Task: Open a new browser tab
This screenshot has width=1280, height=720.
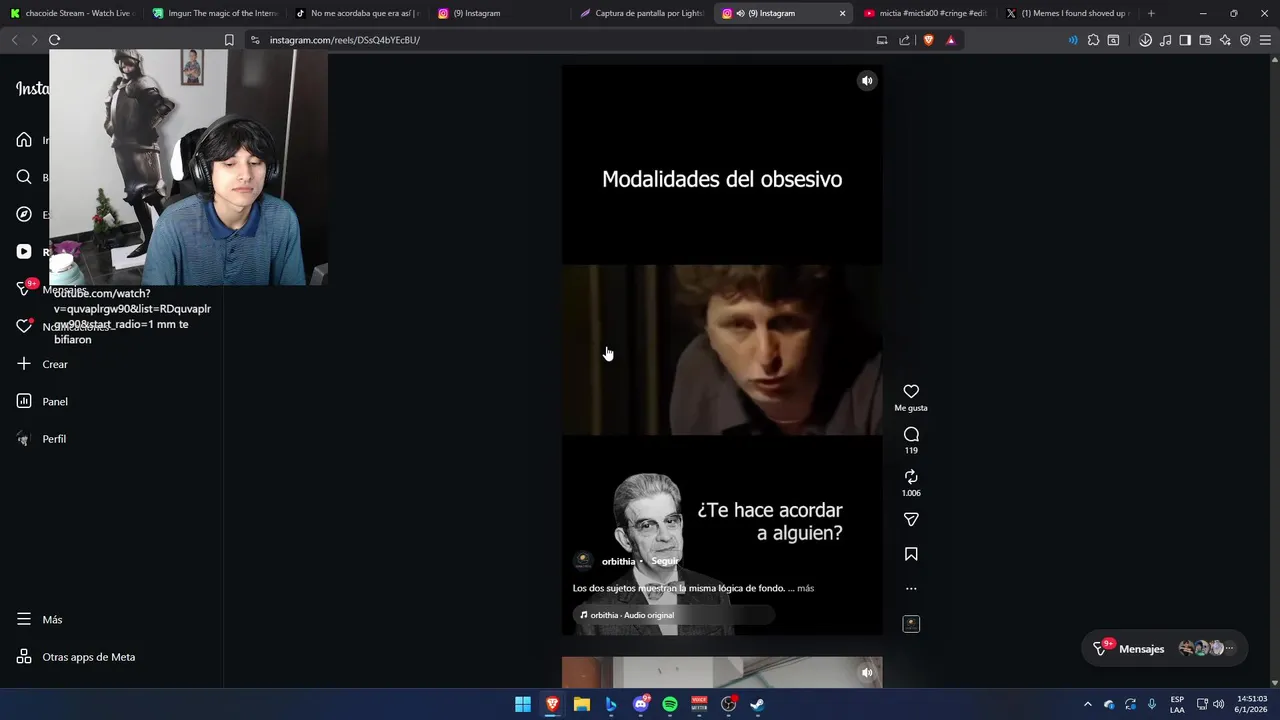Action: [x=1151, y=13]
